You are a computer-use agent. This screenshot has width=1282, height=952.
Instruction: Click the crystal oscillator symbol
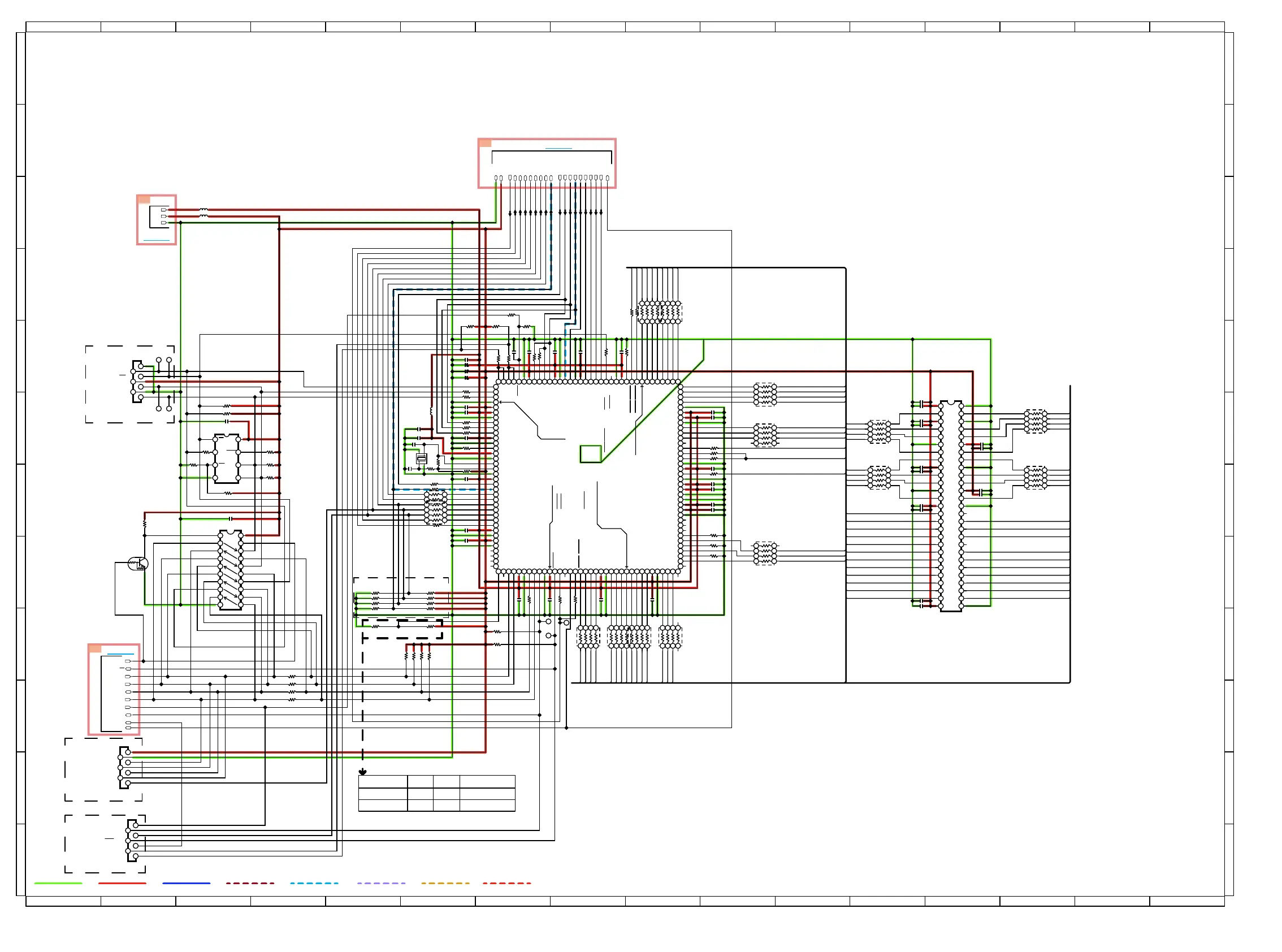click(422, 458)
